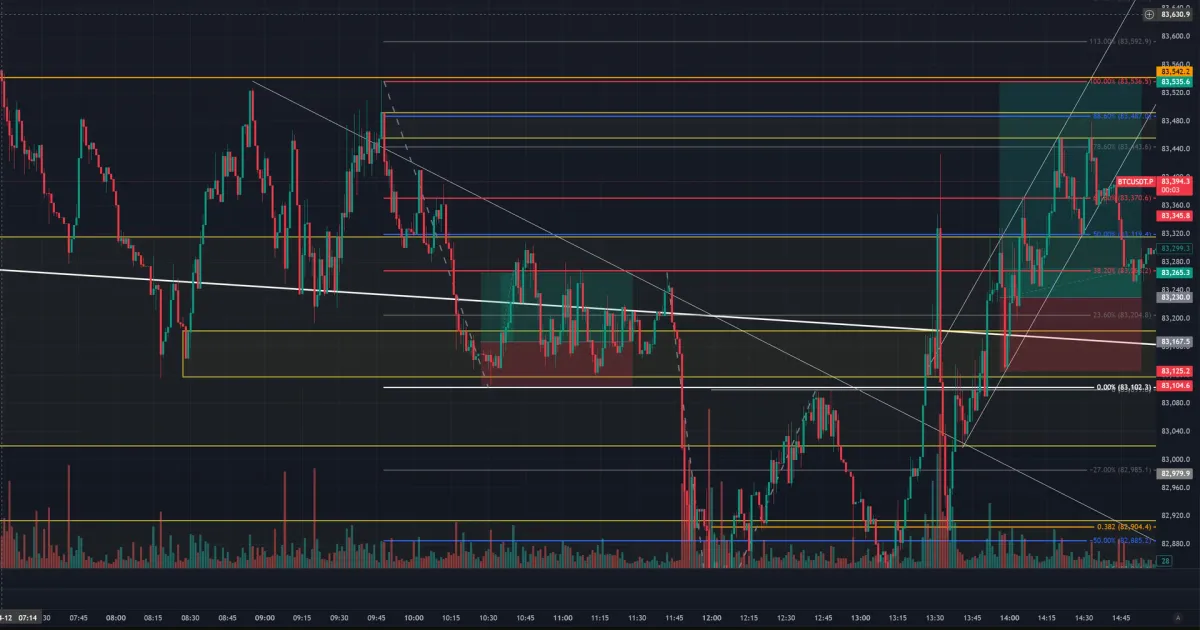The height and width of the screenshot is (630, 1200).
Task: Click the plus icon beside 83,630.9
Action: [x=1148, y=14]
